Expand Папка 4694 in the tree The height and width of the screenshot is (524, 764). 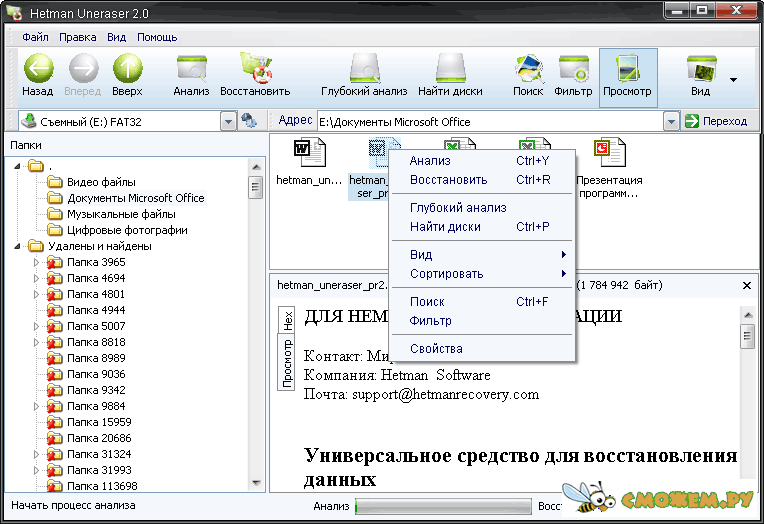click(36, 278)
